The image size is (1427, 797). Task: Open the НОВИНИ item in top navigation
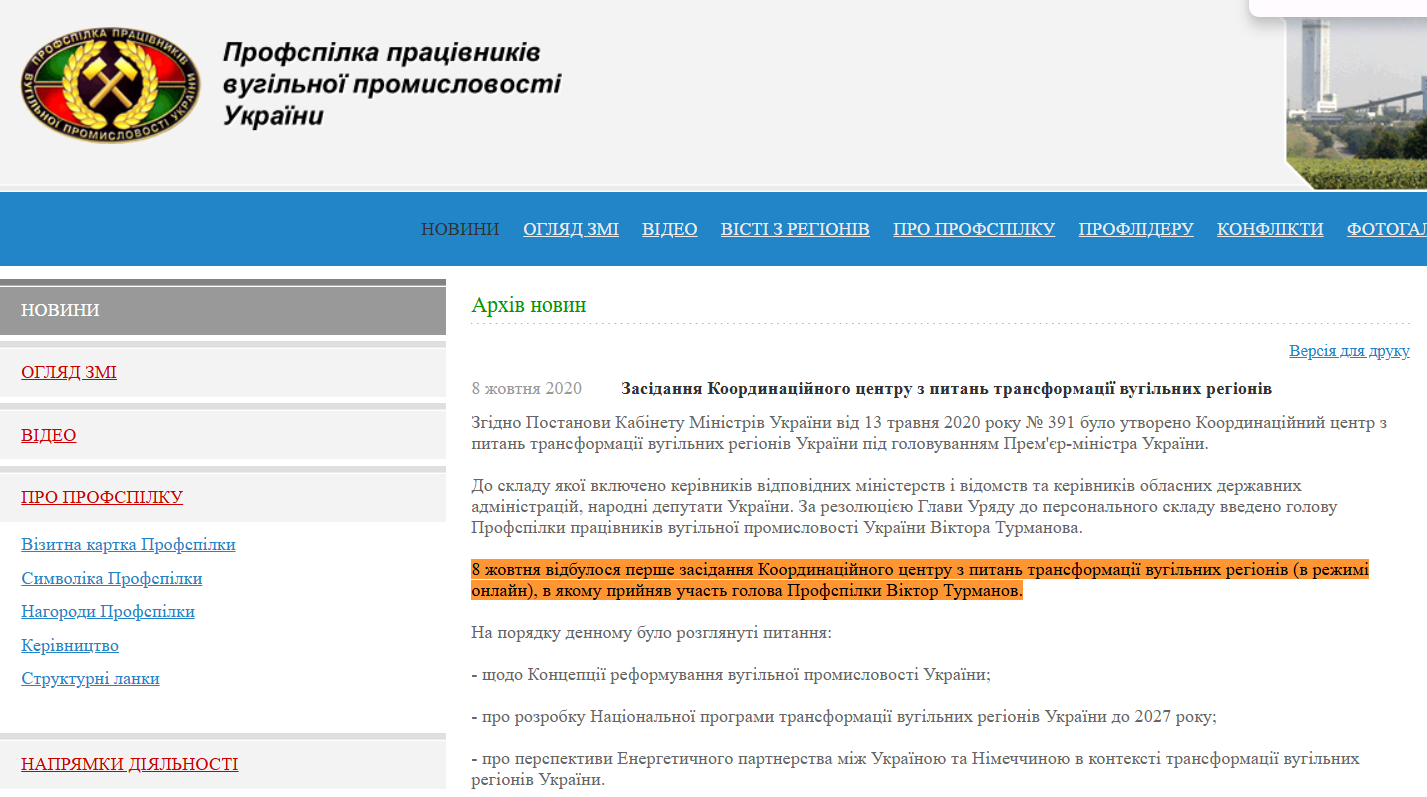460,229
